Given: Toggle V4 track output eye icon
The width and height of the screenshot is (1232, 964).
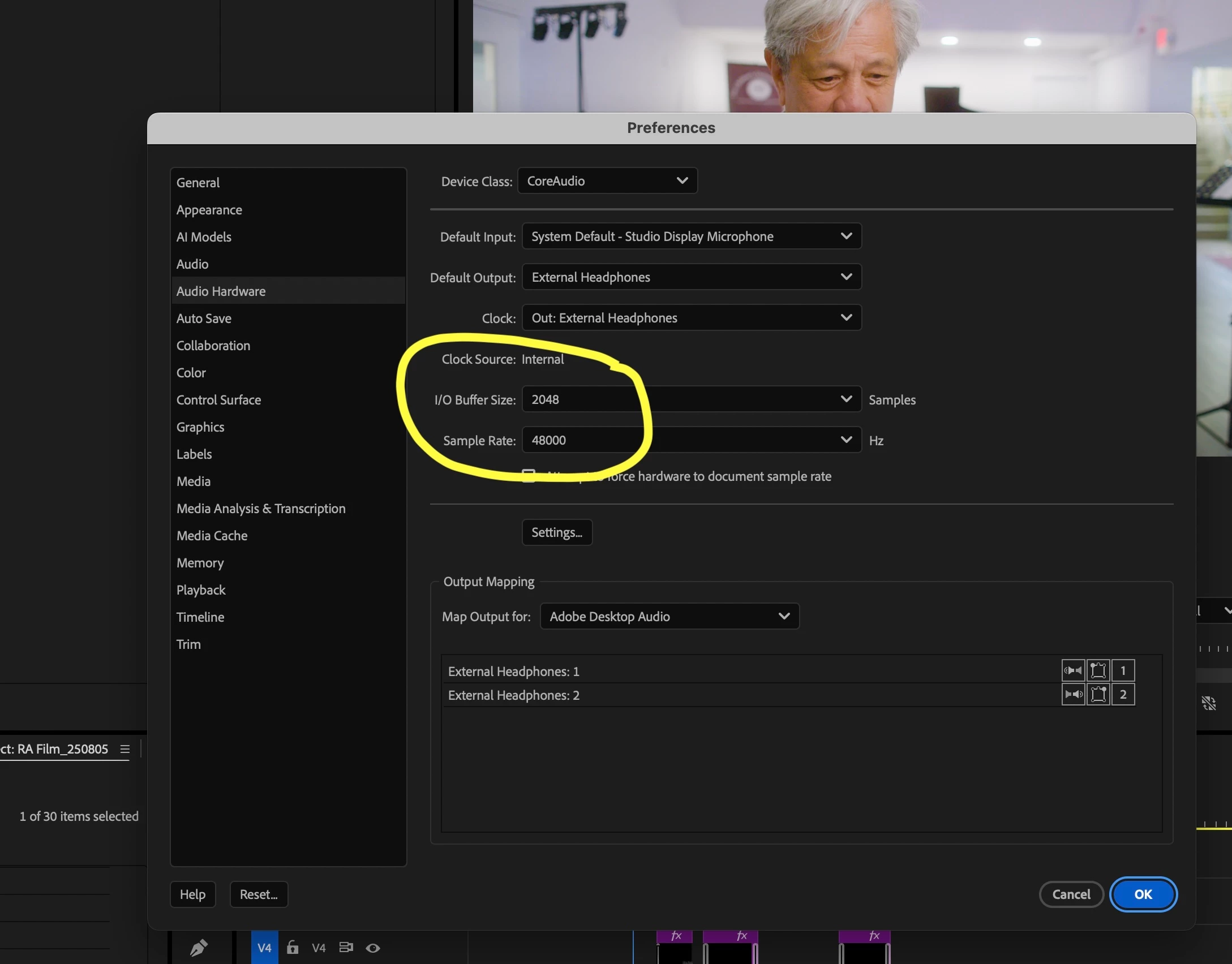Looking at the screenshot, I should tap(372, 948).
